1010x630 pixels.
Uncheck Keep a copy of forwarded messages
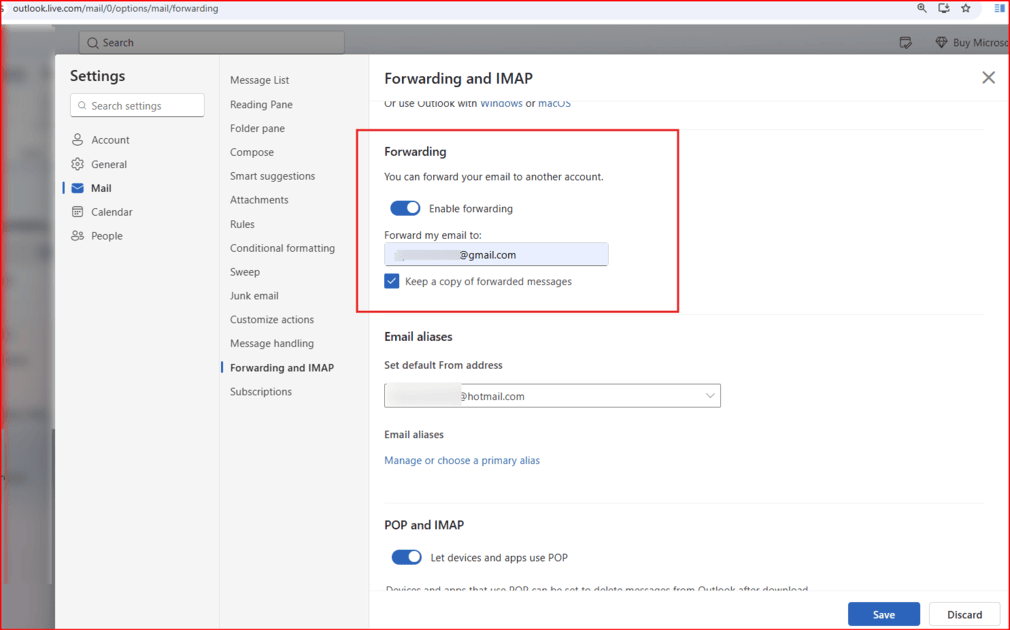coord(392,281)
